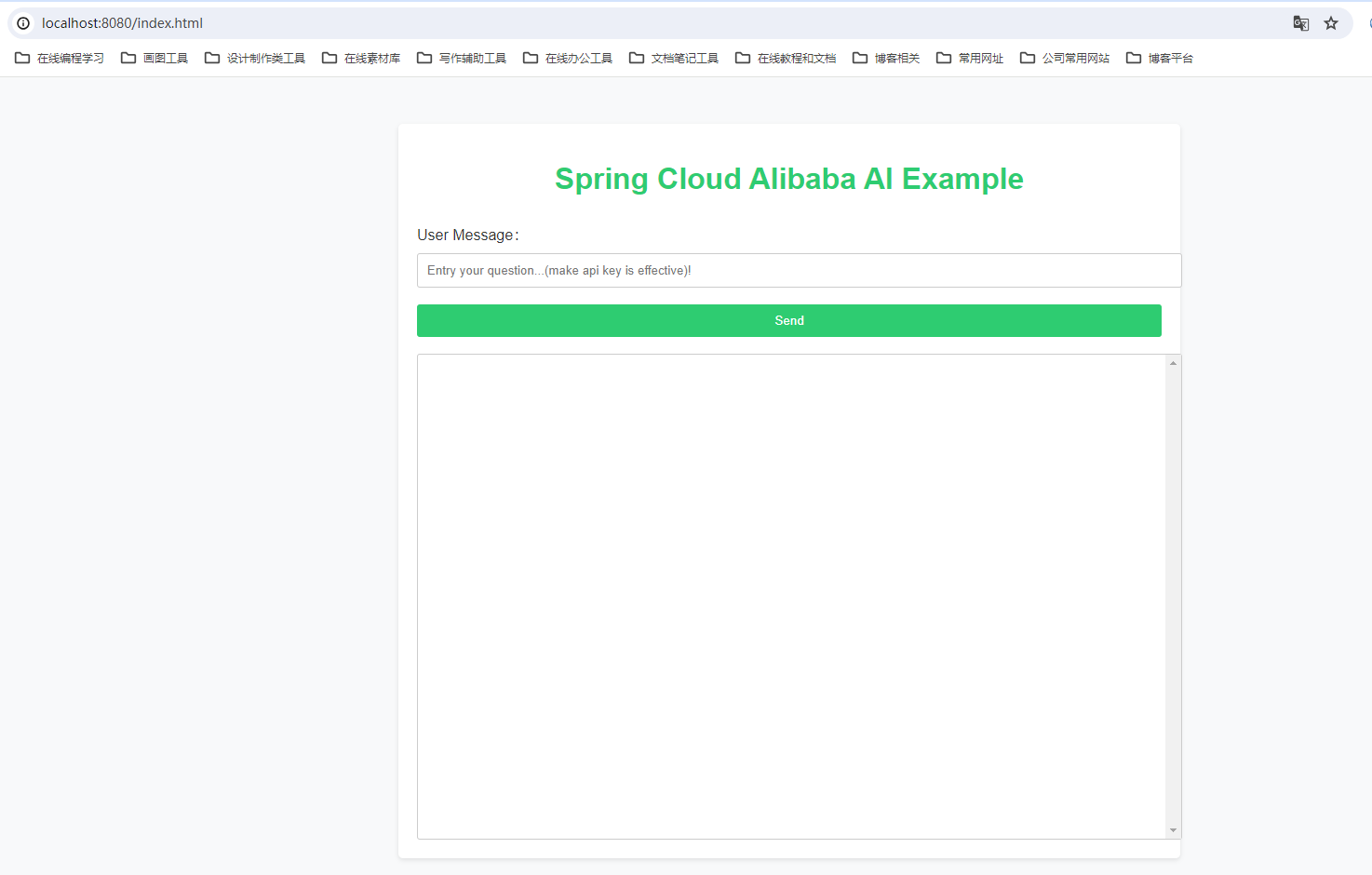Open the 设计制作类工具 bookmark folder
This screenshot has width=1372, height=875.
255,58
